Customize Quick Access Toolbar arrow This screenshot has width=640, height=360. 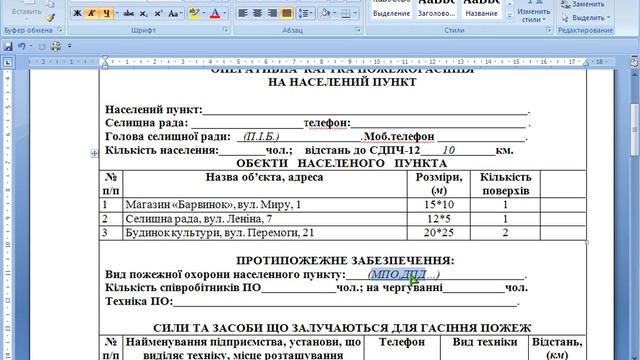pos(69,46)
